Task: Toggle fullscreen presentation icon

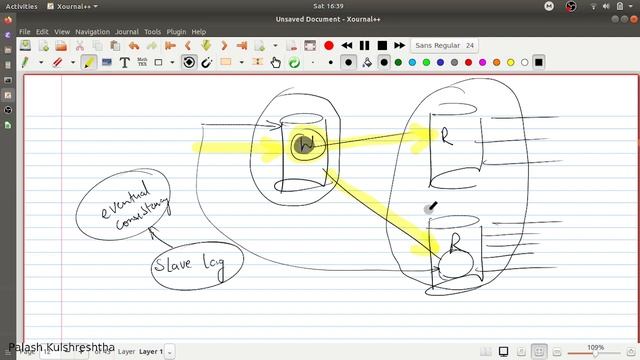Action: tap(310, 45)
